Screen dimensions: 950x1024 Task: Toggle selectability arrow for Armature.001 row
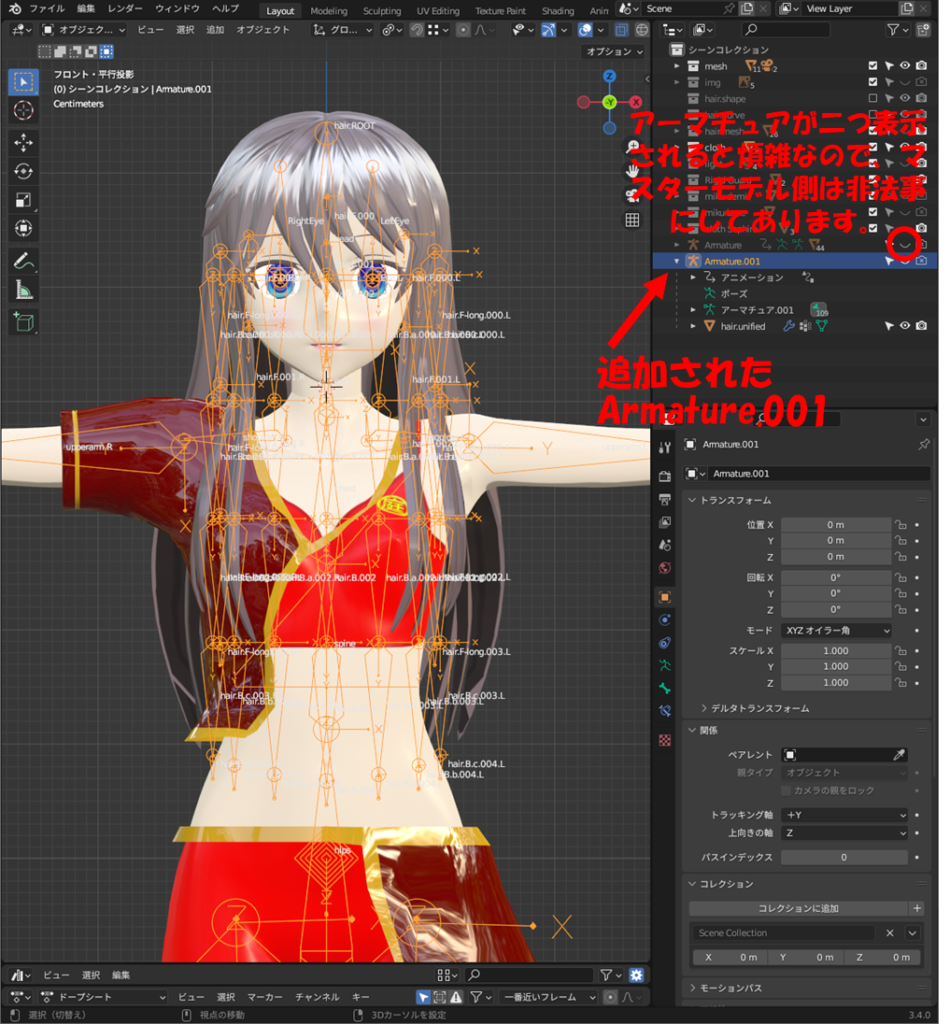point(889,261)
